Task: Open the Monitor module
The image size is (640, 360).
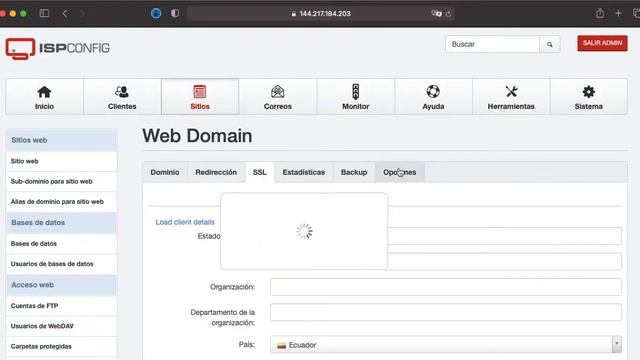Action: coord(356,97)
